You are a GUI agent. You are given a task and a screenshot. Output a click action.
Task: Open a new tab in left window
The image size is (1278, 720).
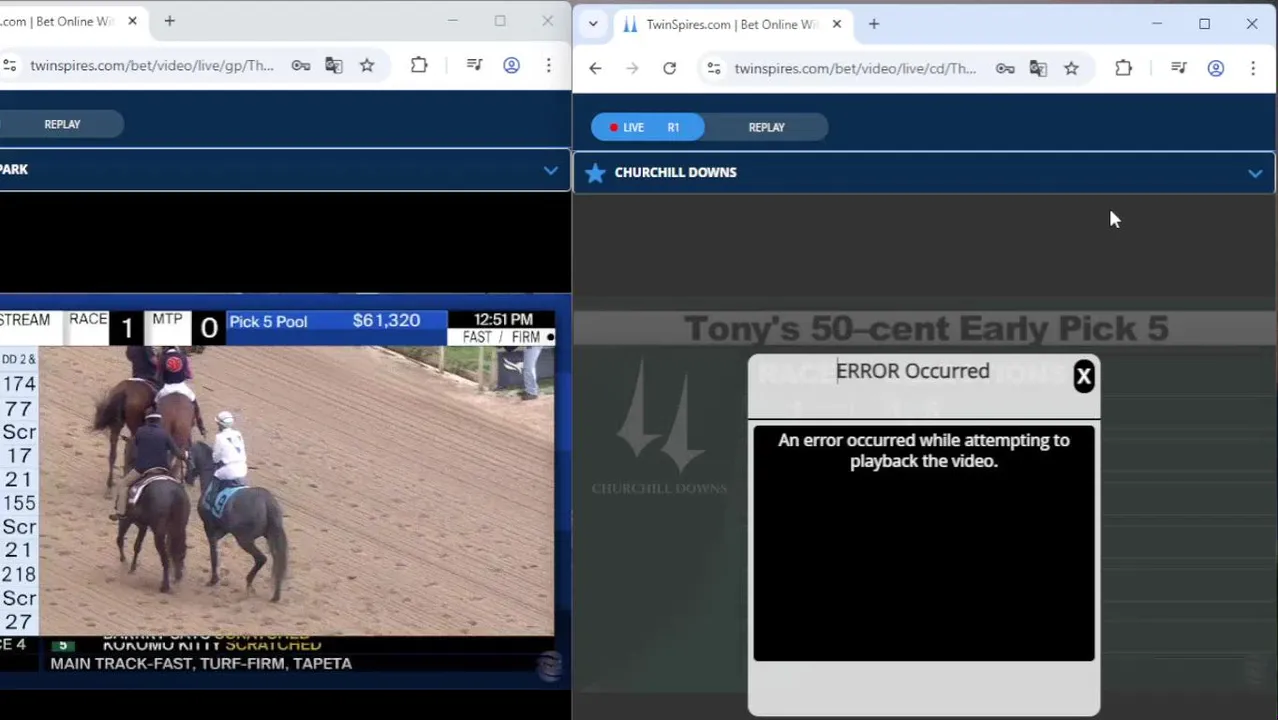click(x=169, y=21)
